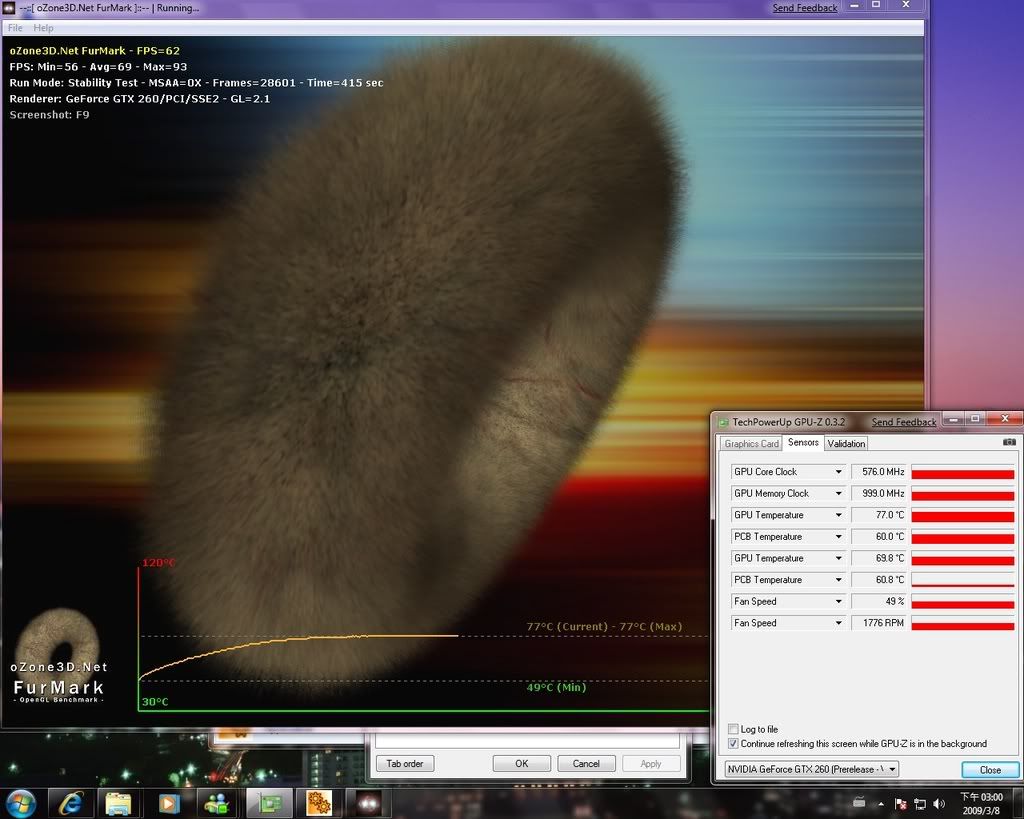Click the keyboard icon in the tray
The image size is (1024, 819).
(x=859, y=803)
